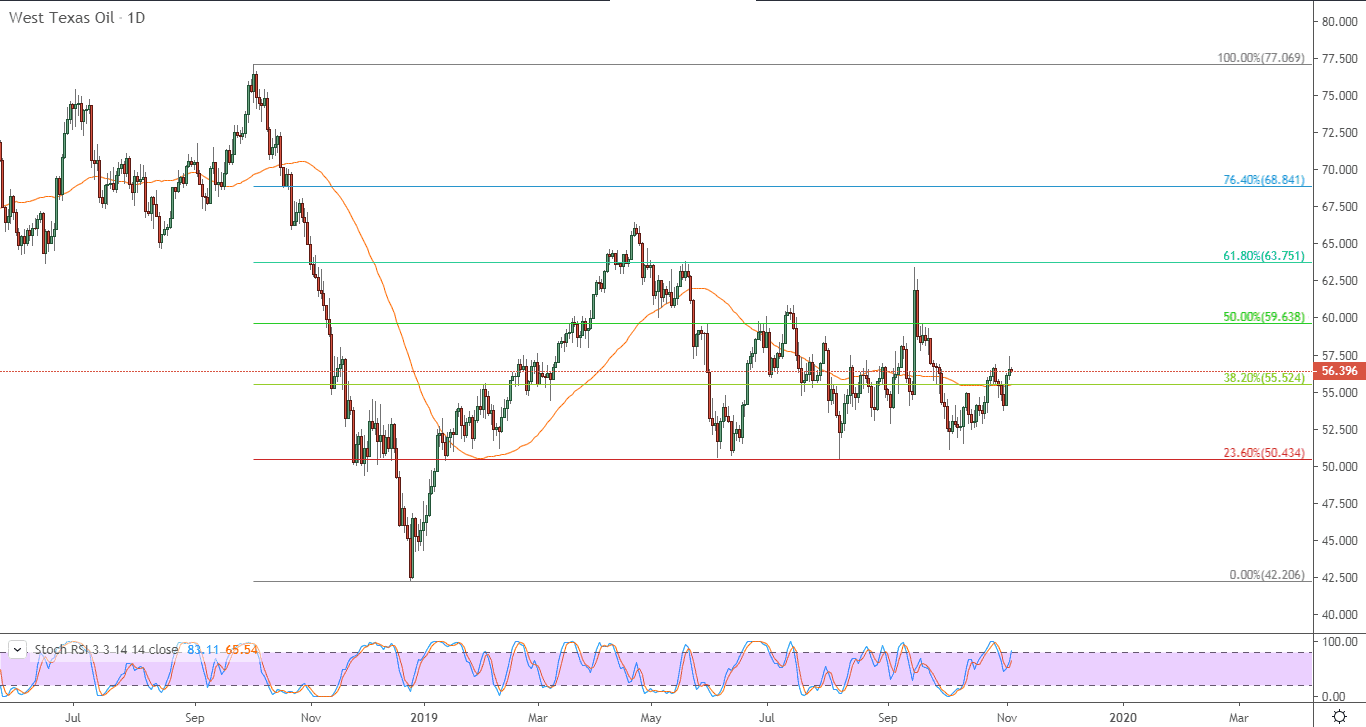Select 45.000 on the price scale
The height and width of the screenshot is (727, 1366).
[1339, 541]
